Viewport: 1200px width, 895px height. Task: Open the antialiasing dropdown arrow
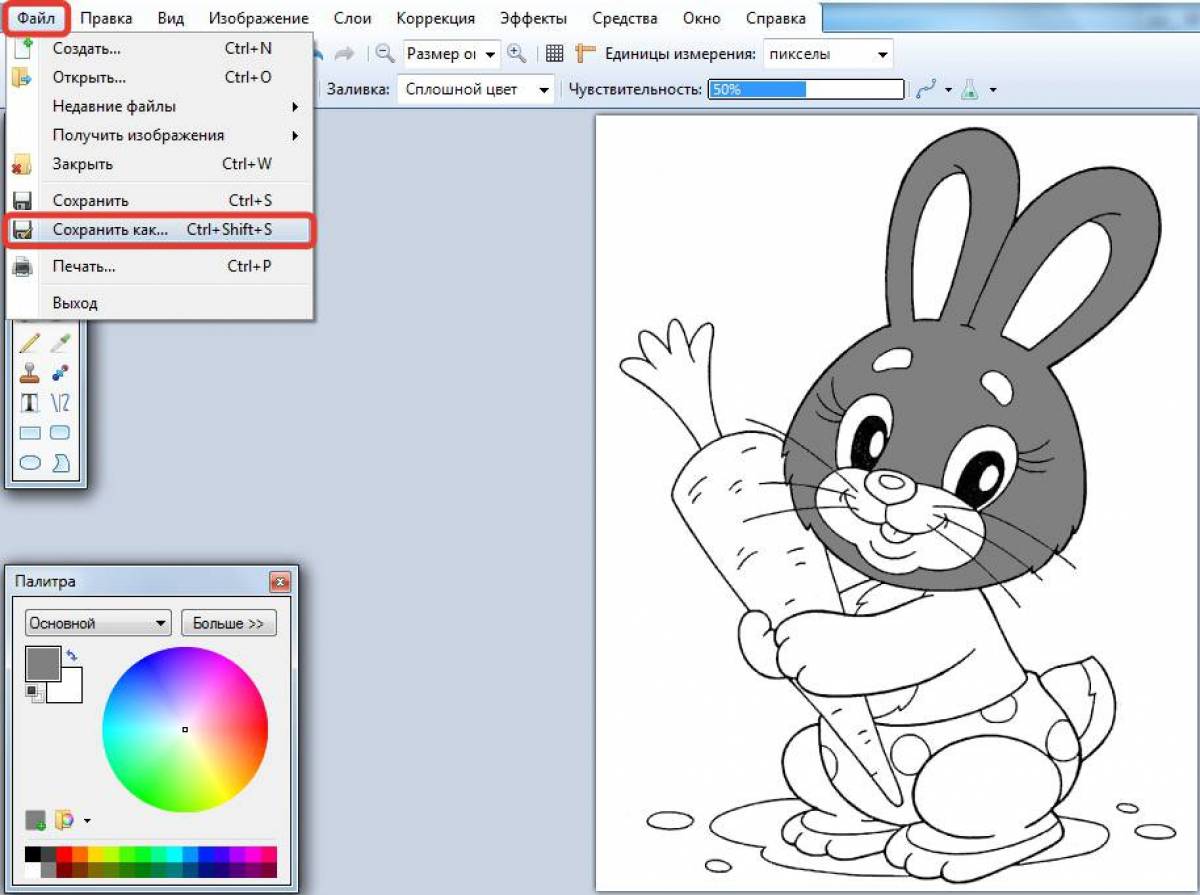[948, 90]
